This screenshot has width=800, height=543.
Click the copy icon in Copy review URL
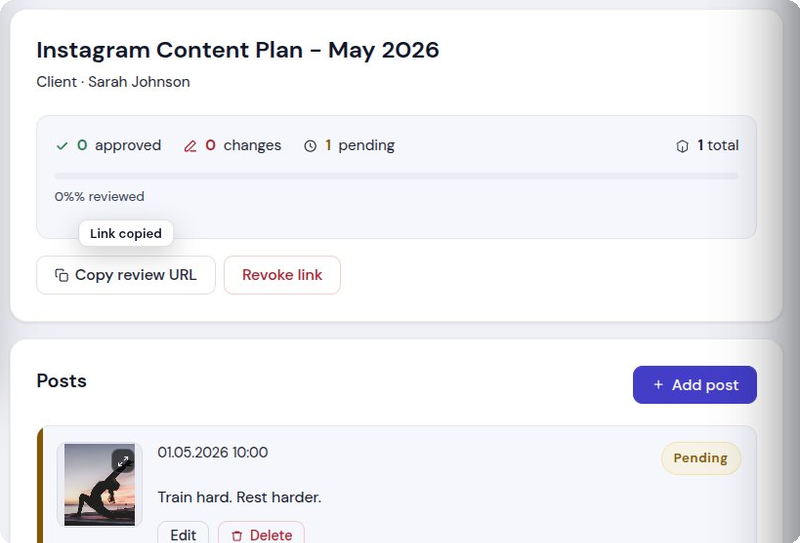62,275
